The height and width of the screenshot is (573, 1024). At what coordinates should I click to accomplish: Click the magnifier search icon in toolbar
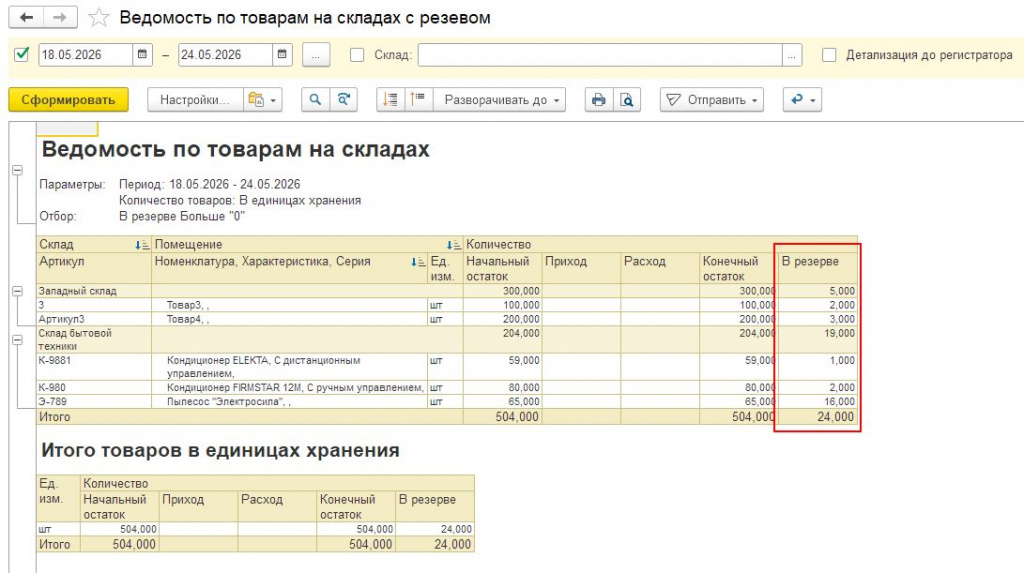[315, 100]
